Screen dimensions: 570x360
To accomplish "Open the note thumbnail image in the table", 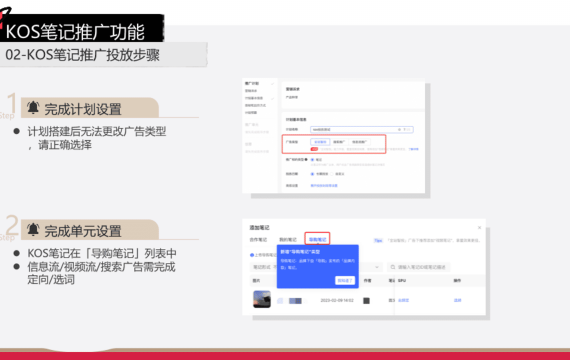I will point(262,299).
